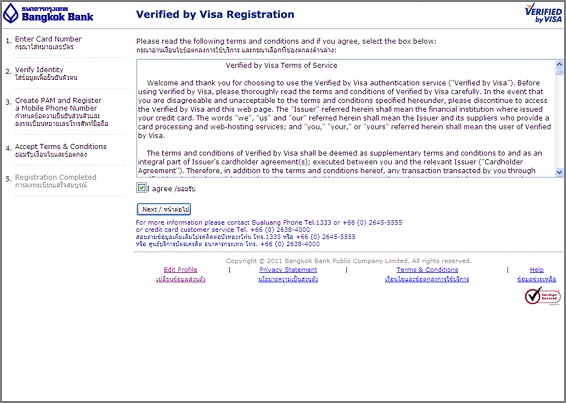Click the Thai Help link text
566x403 pixels.
[537, 279]
